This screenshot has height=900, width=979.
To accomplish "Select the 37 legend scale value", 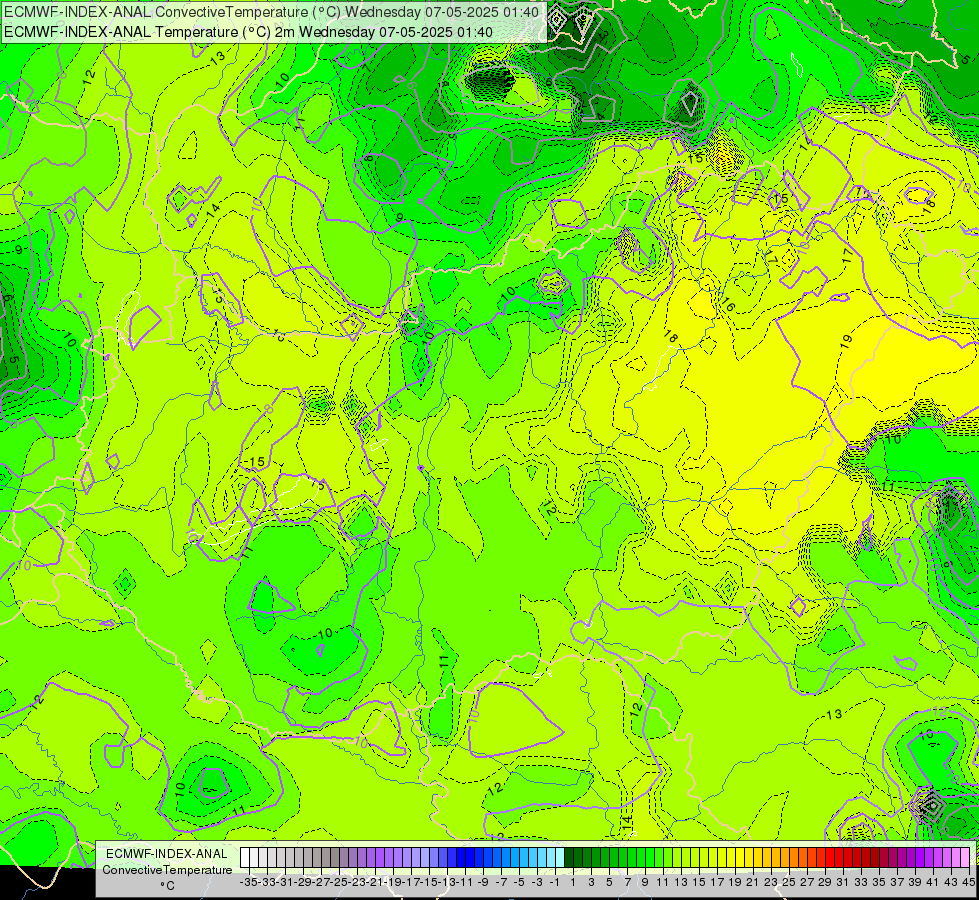I will tap(897, 882).
